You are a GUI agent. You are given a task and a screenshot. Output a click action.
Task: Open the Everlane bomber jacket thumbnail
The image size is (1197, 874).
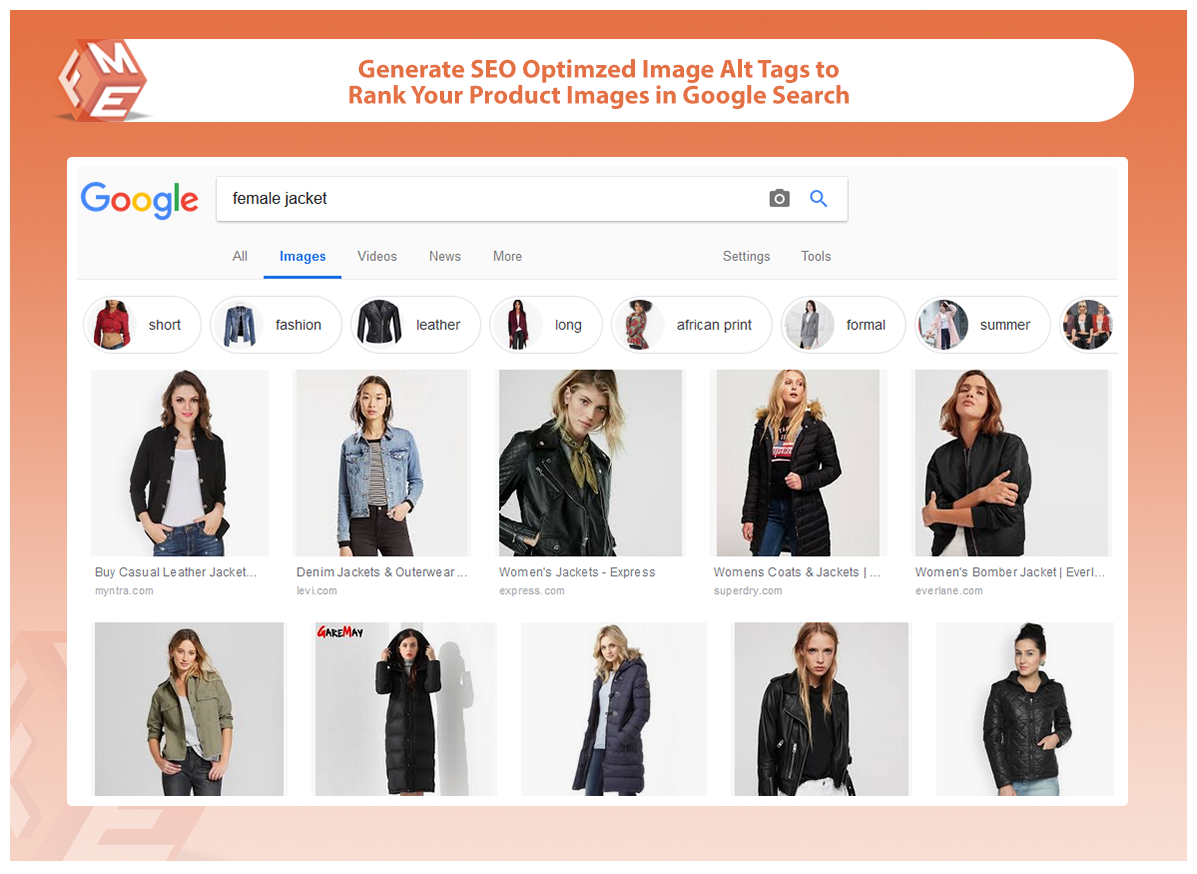point(1011,463)
